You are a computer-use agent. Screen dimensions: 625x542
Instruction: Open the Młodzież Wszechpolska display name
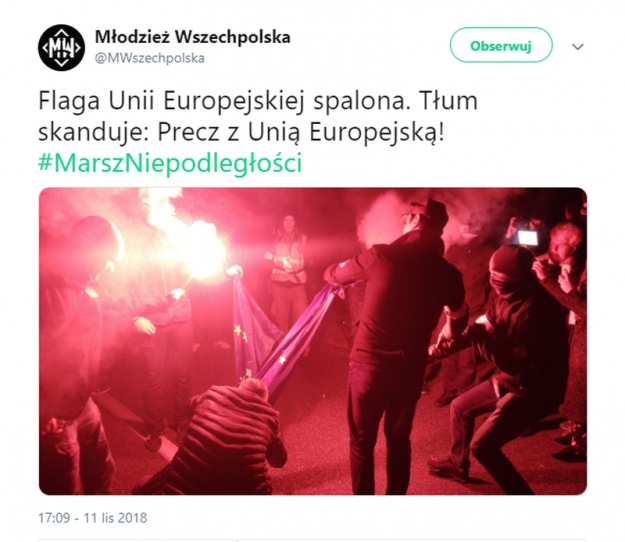click(x=193, y=37)
